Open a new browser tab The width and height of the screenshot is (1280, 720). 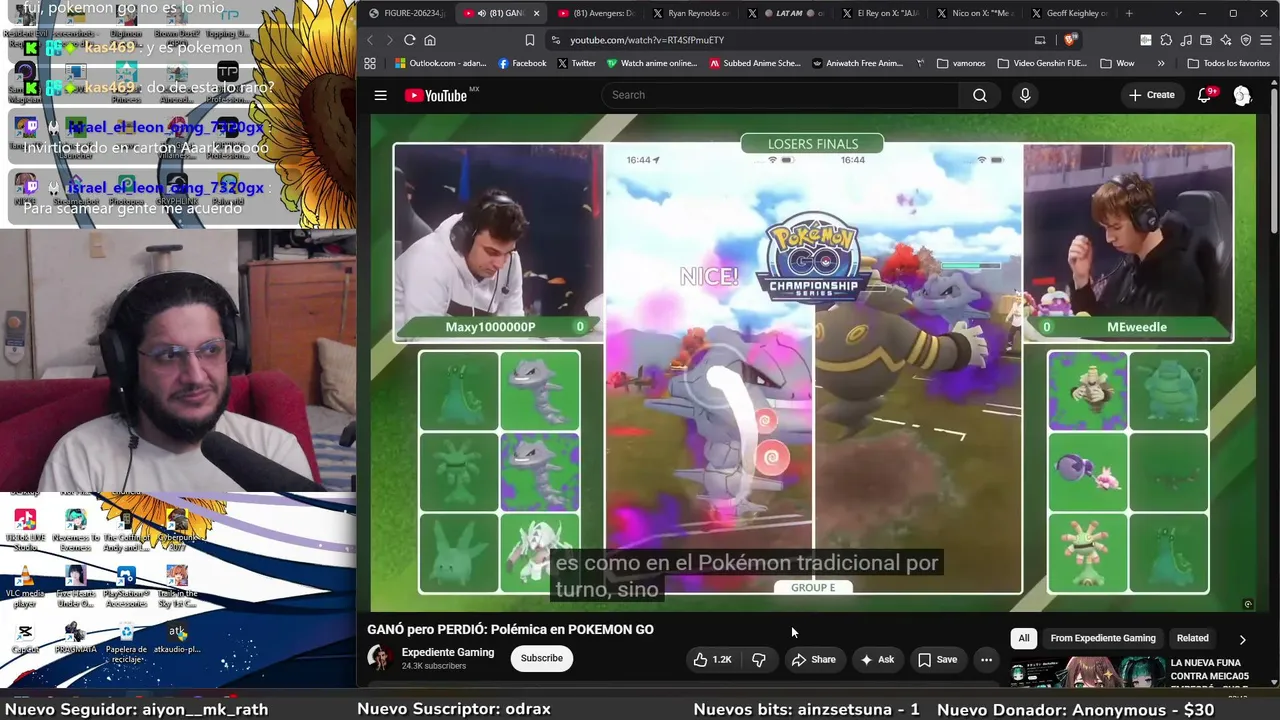tap(1129, 13)
